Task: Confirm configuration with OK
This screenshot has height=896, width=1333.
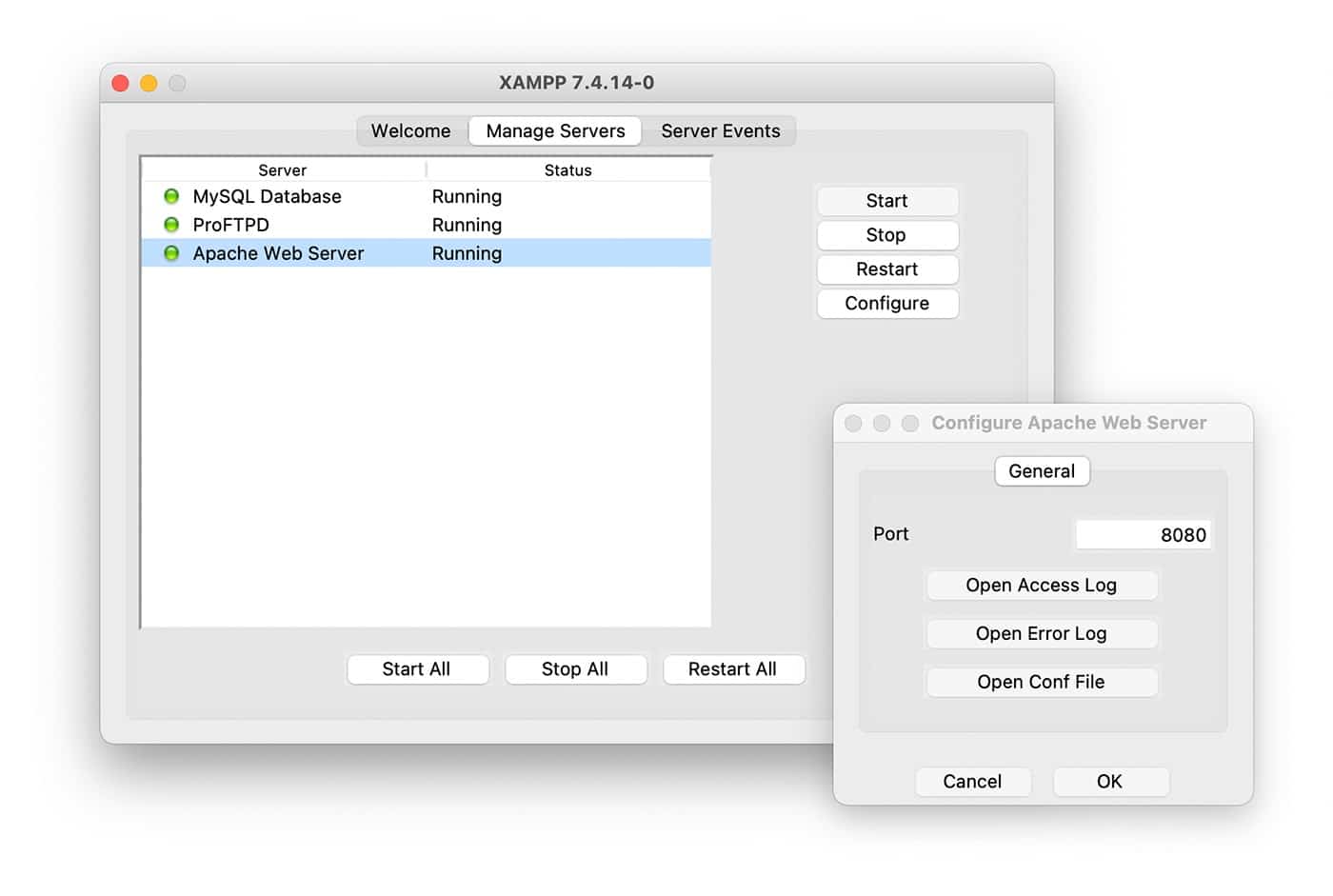Action: [x=1110, y=781]
